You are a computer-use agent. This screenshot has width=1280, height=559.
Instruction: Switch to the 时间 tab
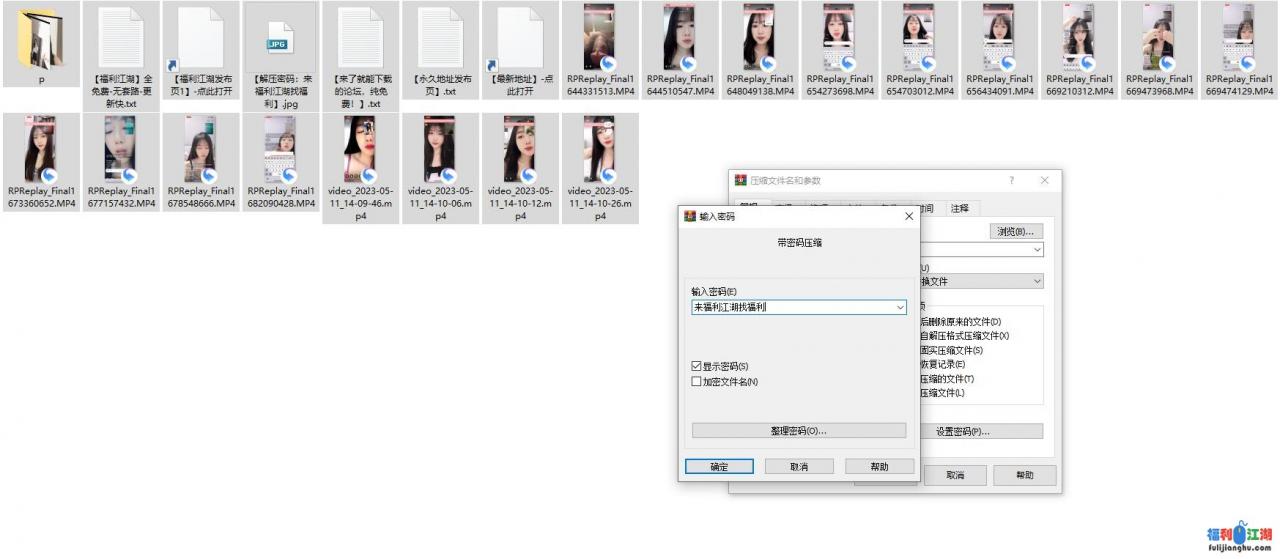927,208
